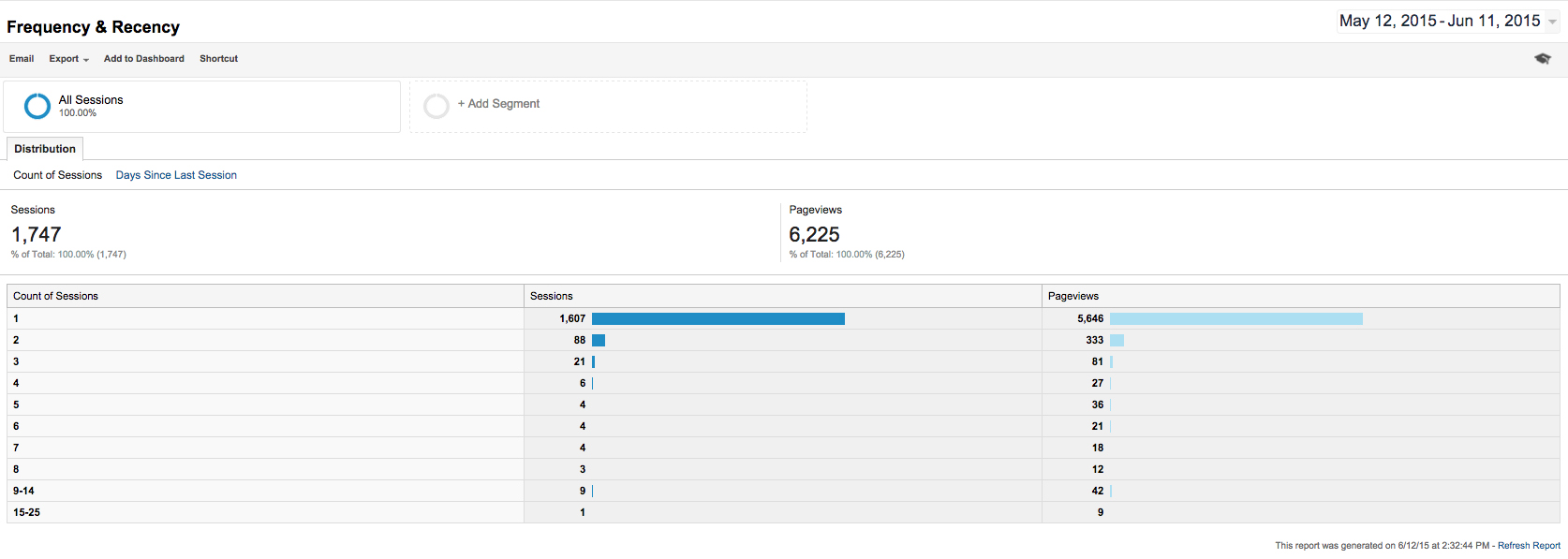Select the Count of Sessions view

pos(58,175)
